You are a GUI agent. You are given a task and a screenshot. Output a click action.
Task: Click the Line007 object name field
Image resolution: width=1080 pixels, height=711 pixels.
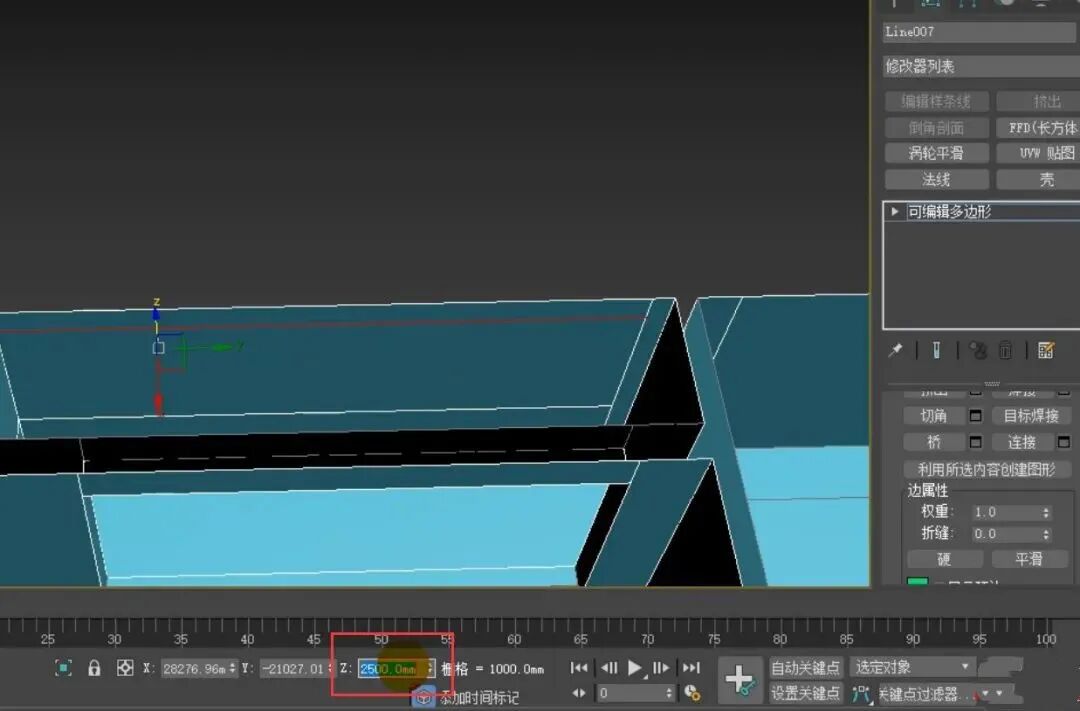click(x=981, y=32)
